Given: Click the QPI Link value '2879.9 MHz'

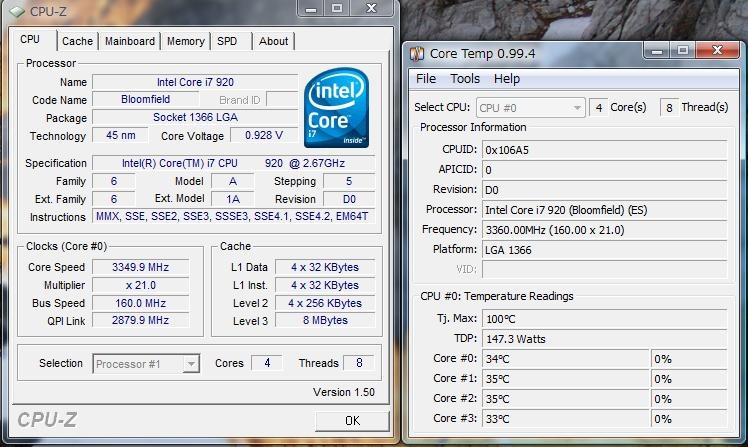Looking at the screenshot, I should pyautogui.click(x=141, y=320).
